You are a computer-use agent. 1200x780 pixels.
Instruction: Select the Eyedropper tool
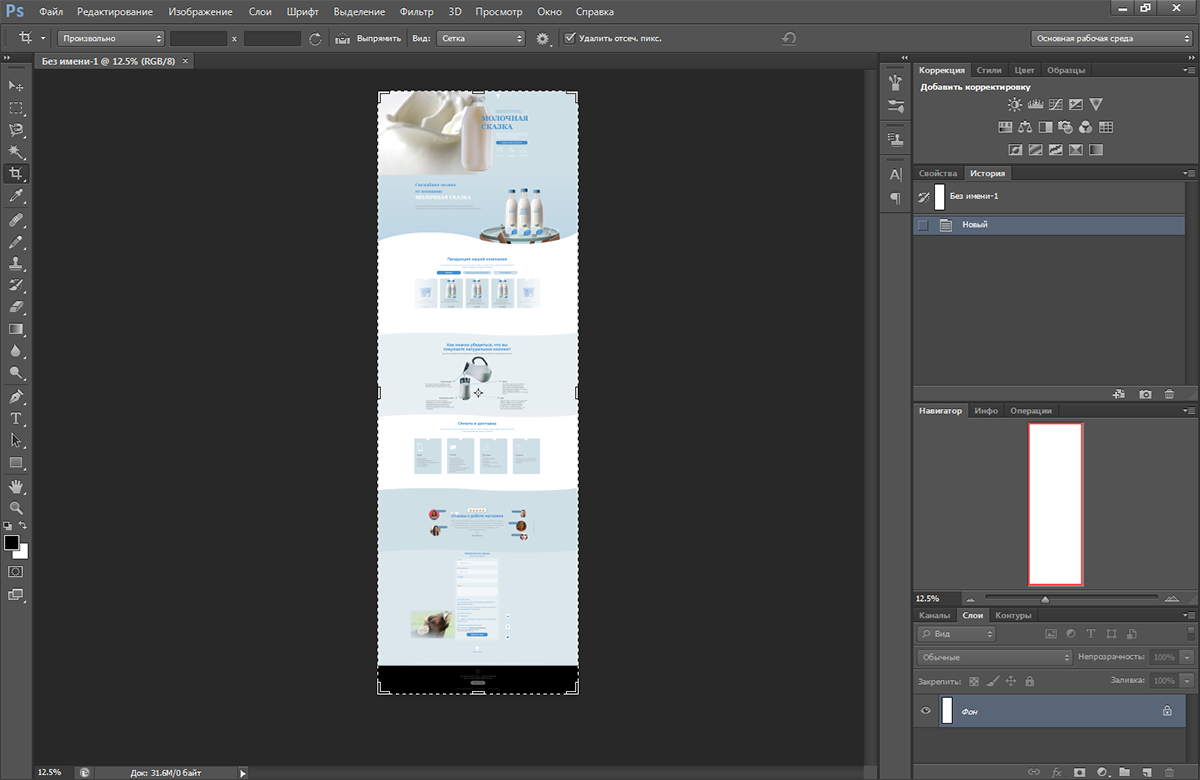point(16,196)
